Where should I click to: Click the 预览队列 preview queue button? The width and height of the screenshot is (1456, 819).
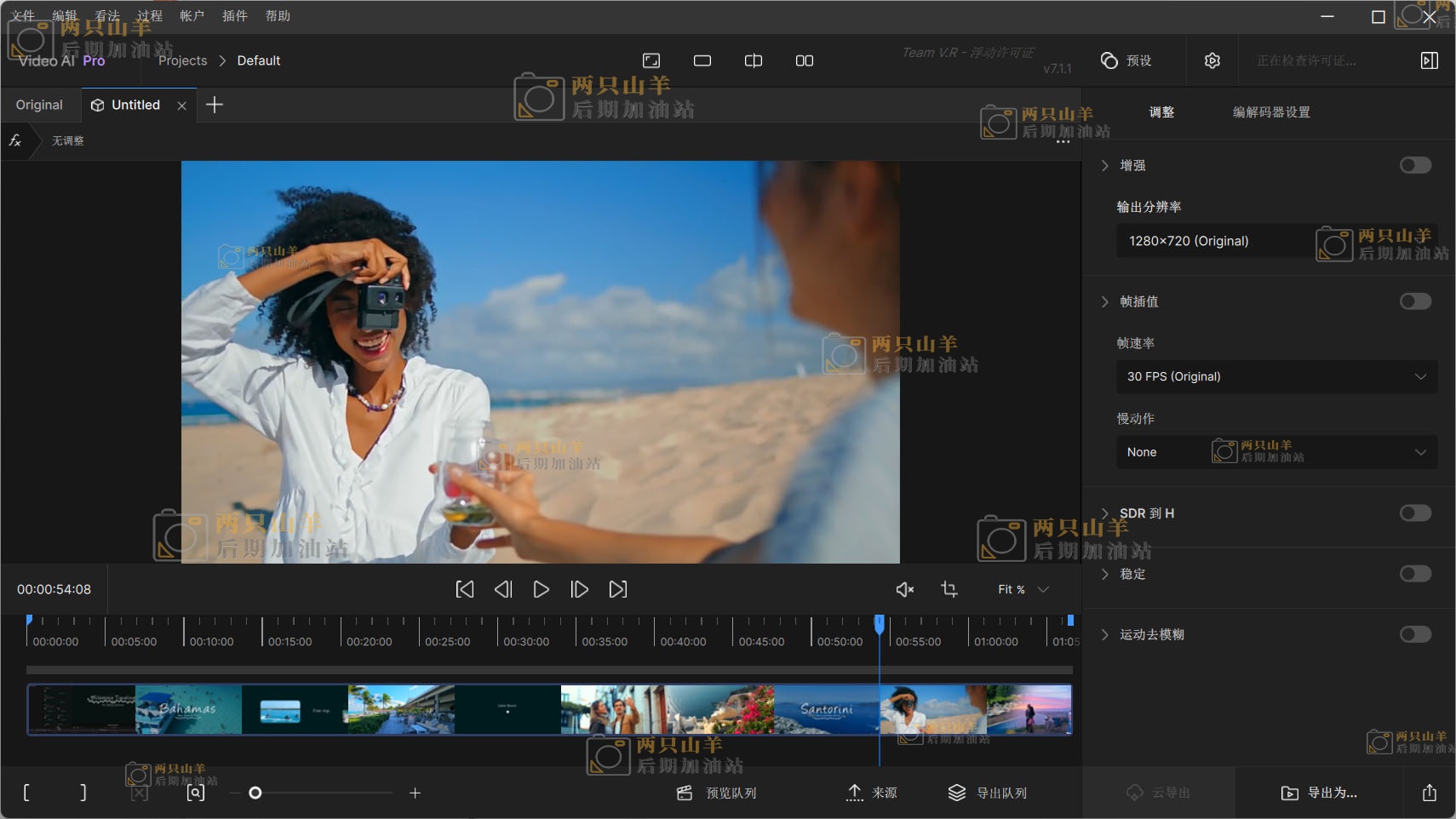pos(717,793)
